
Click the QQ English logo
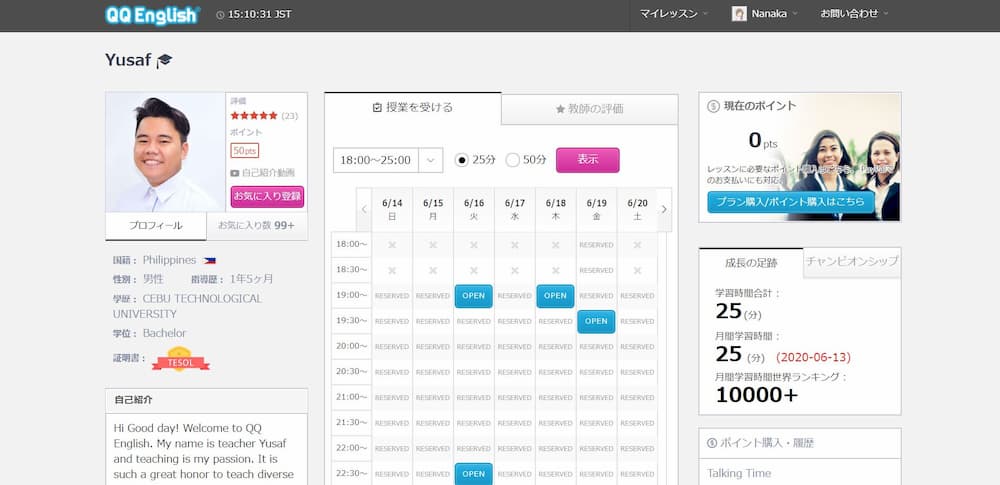[152, 15]
